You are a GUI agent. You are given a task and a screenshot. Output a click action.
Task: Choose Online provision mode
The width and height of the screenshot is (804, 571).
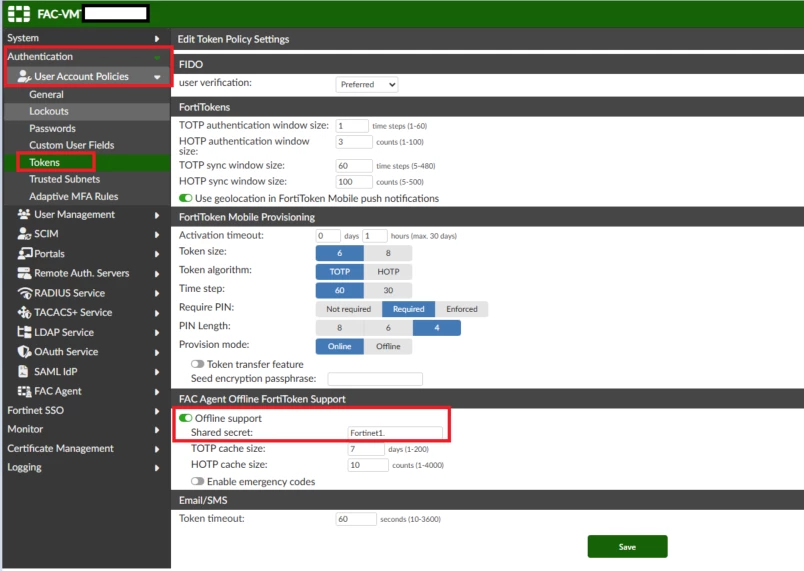[x=339, y=346]
